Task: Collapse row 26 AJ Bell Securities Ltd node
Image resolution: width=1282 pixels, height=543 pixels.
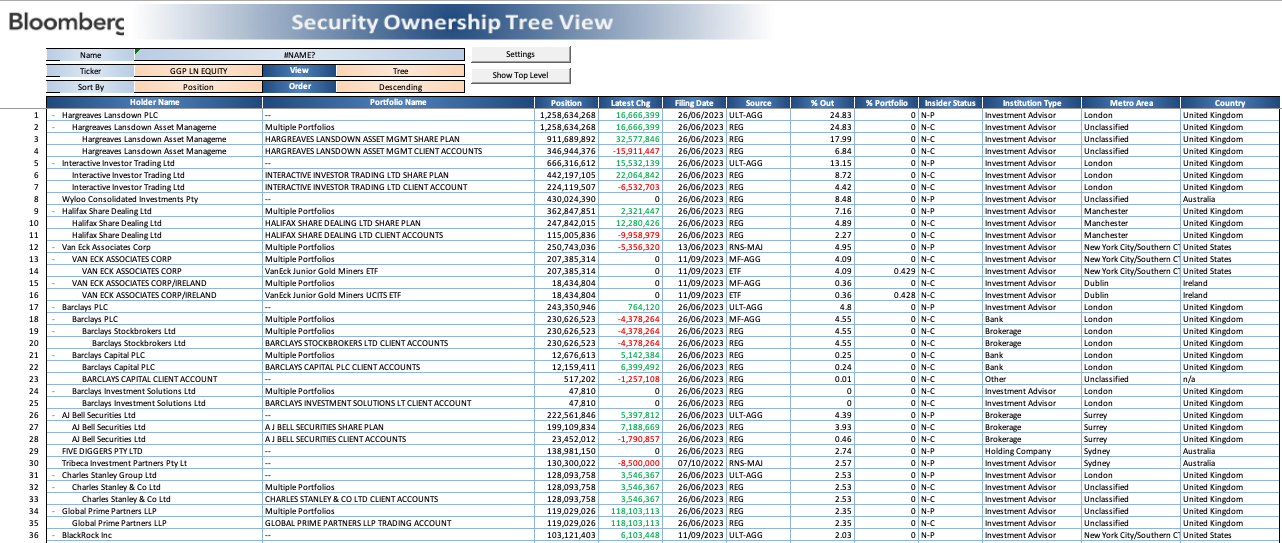Action: coord(54,415)
